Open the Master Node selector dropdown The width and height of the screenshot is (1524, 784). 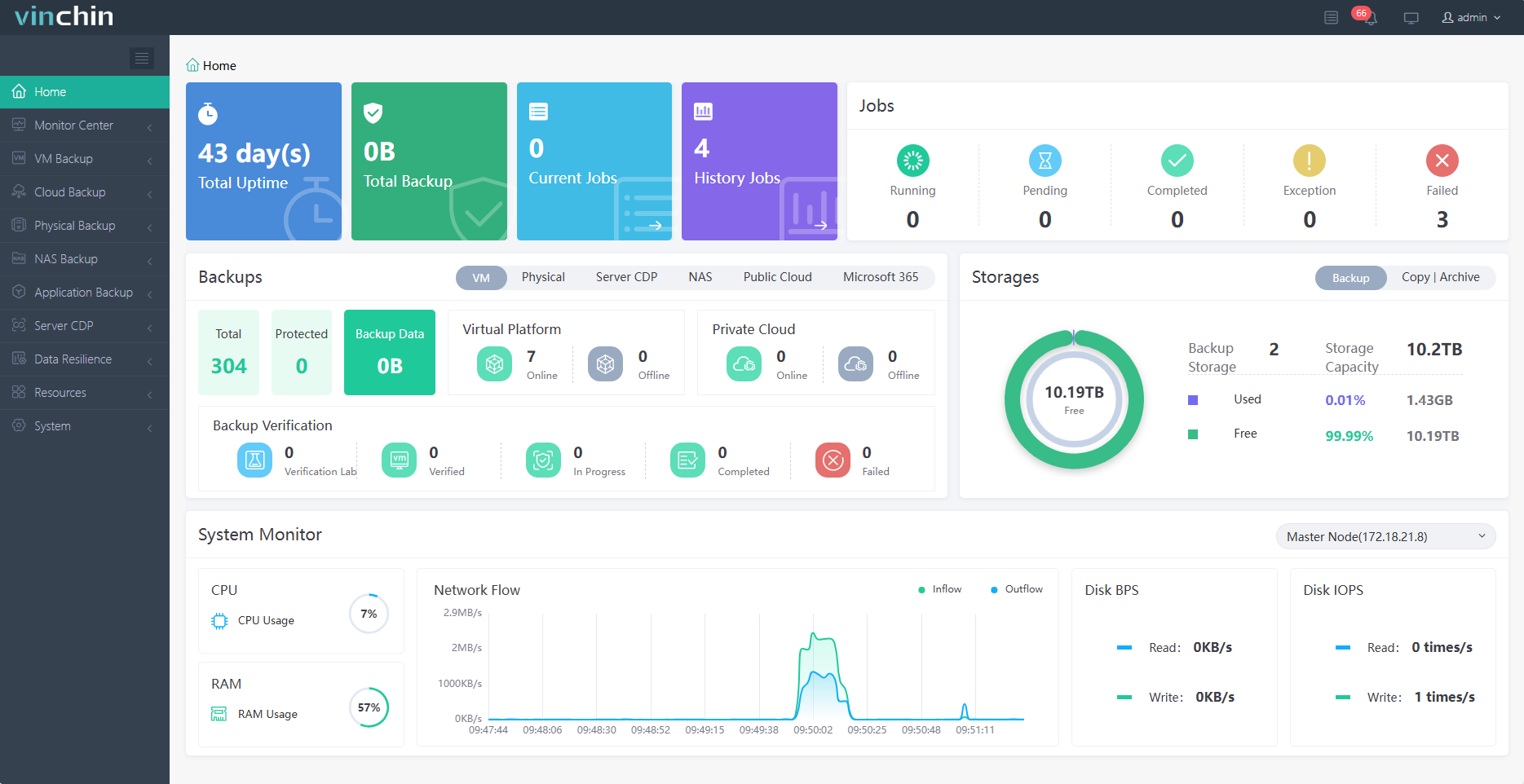(1385, 536)
